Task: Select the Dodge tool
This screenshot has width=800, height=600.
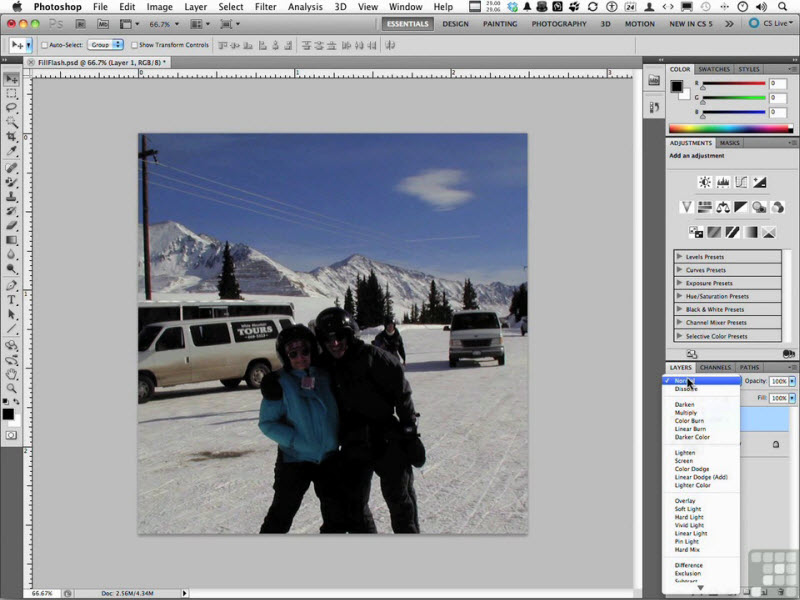Action: click(12, 268)
